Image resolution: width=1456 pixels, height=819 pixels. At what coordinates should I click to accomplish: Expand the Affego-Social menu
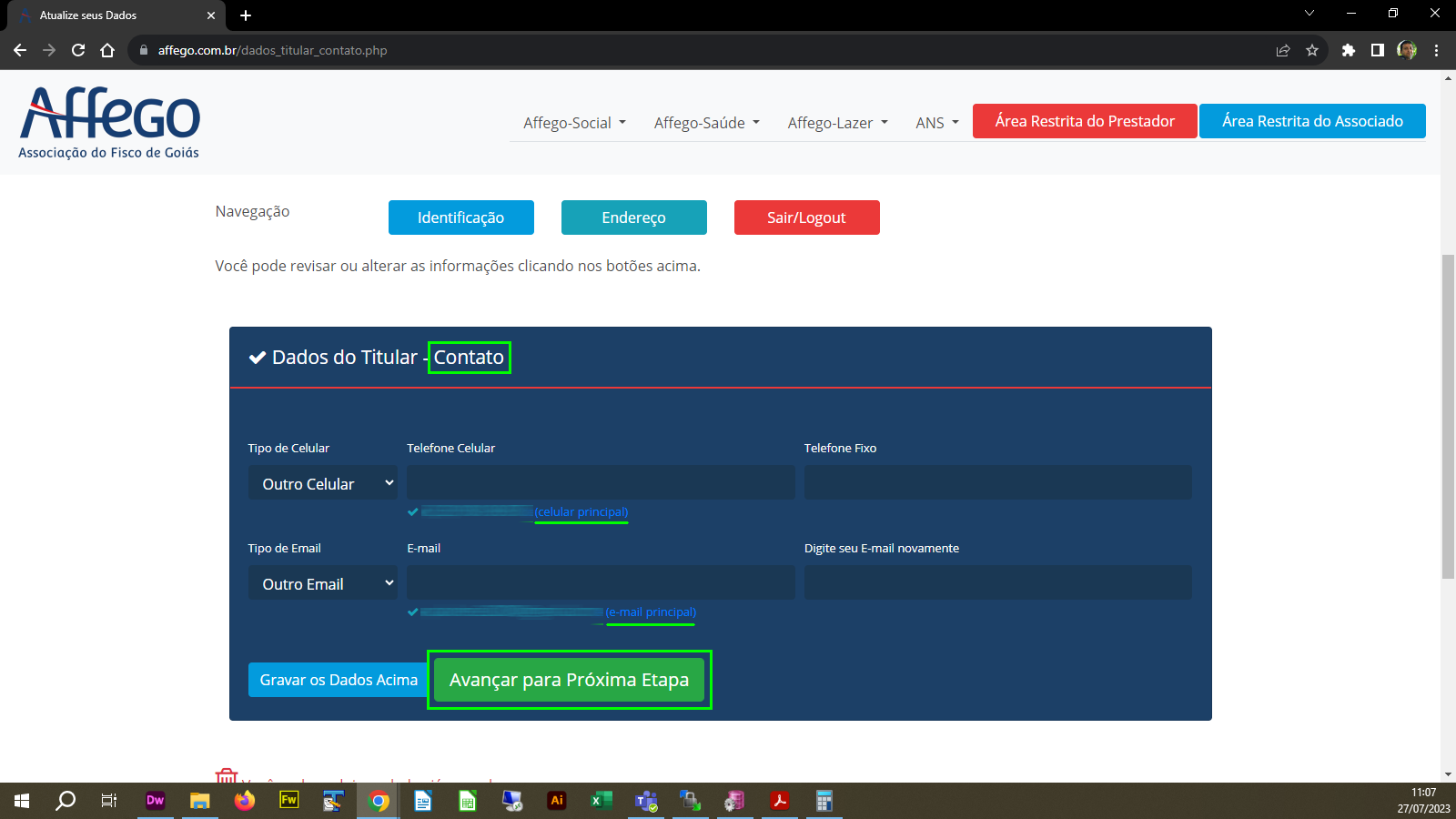tap(574, 123)
